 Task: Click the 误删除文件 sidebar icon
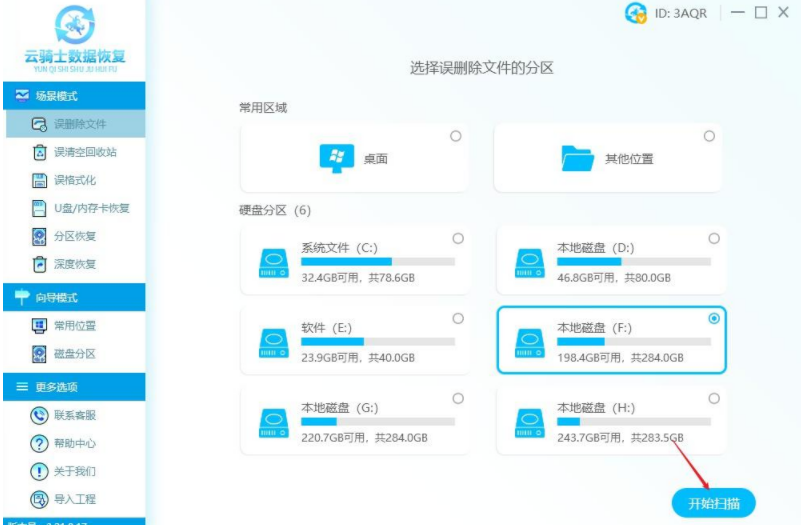[x=39, y=124]
